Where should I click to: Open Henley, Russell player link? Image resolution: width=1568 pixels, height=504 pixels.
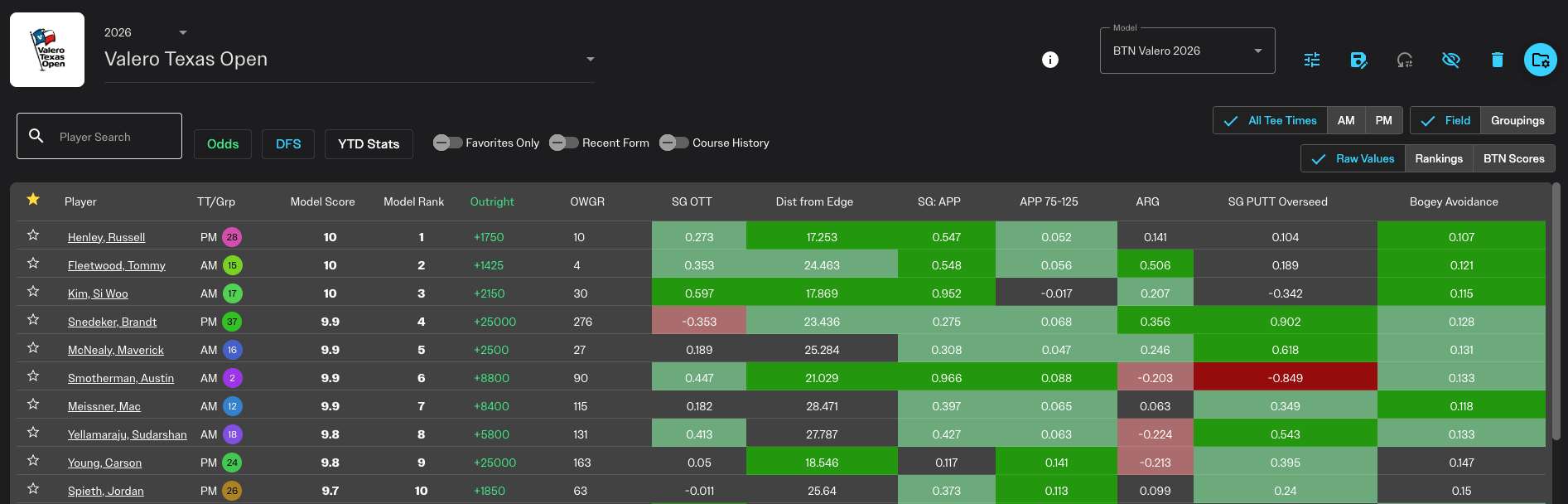click(x=106, y=237)
